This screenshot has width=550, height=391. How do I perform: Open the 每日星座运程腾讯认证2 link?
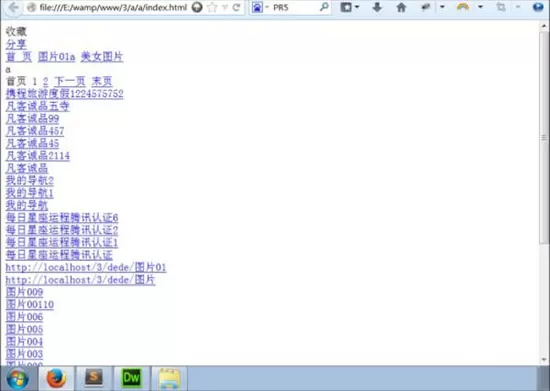62,230
